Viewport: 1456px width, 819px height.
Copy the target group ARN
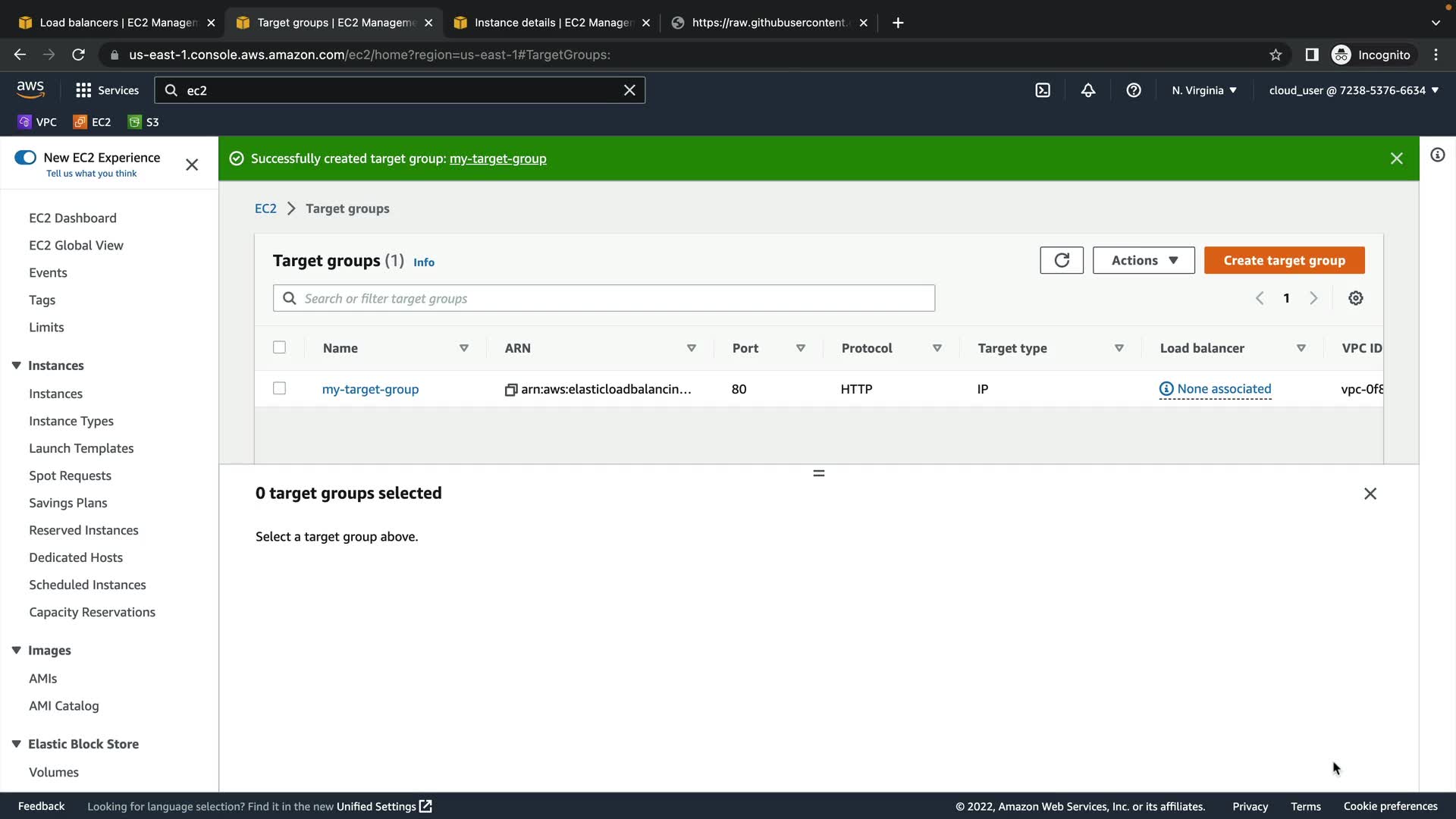[x=511, y=390]
